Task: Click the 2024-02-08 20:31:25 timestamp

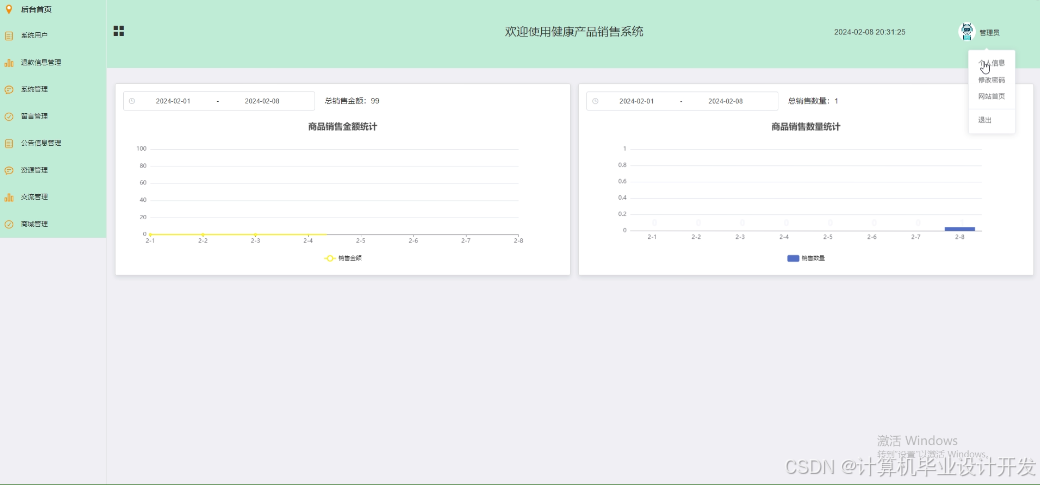Action: coord(870,32)
